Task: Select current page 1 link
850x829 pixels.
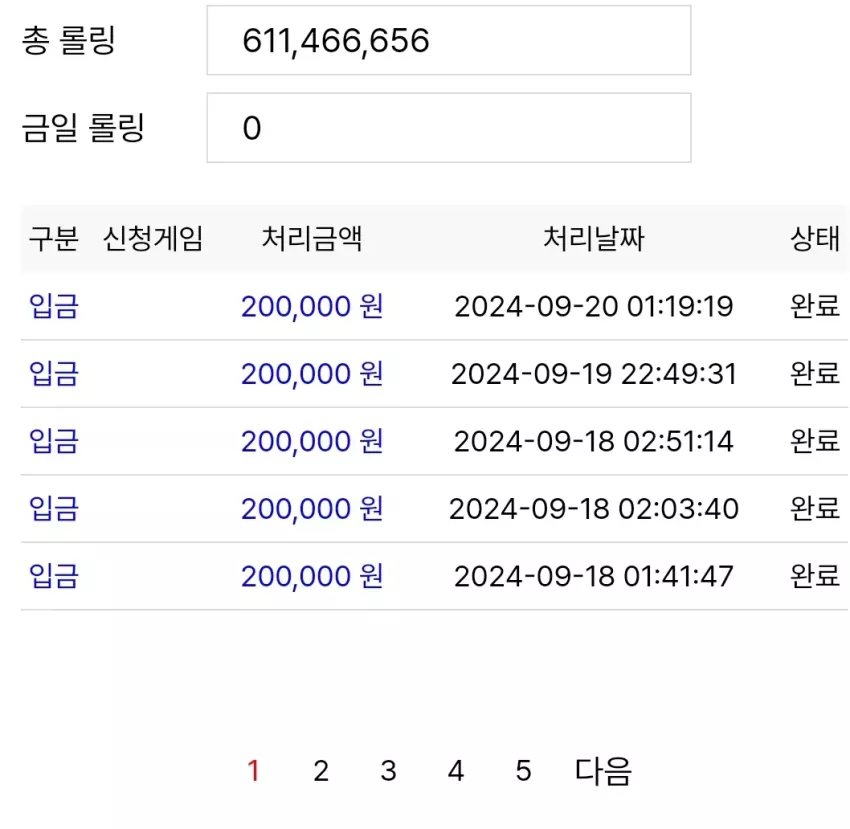Action: [253, 771]
